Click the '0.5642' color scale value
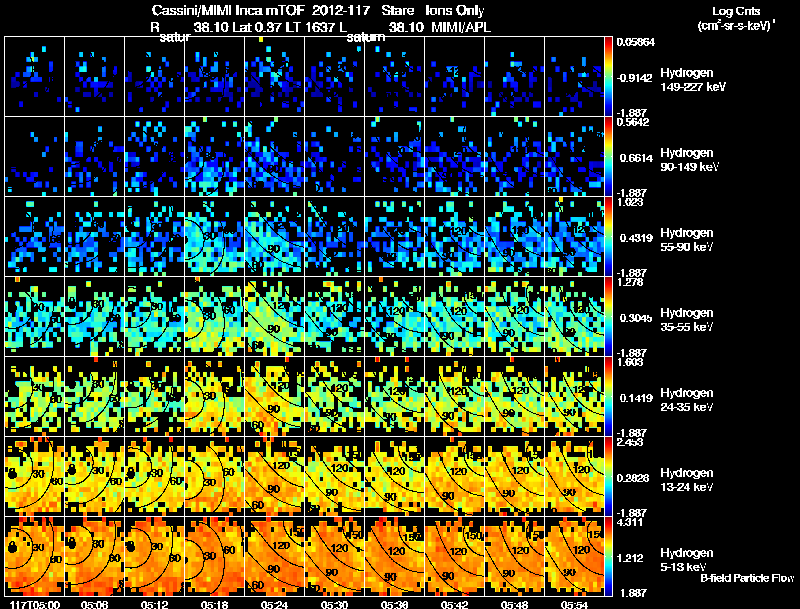800x609 pixels. (x=633, y=122)
